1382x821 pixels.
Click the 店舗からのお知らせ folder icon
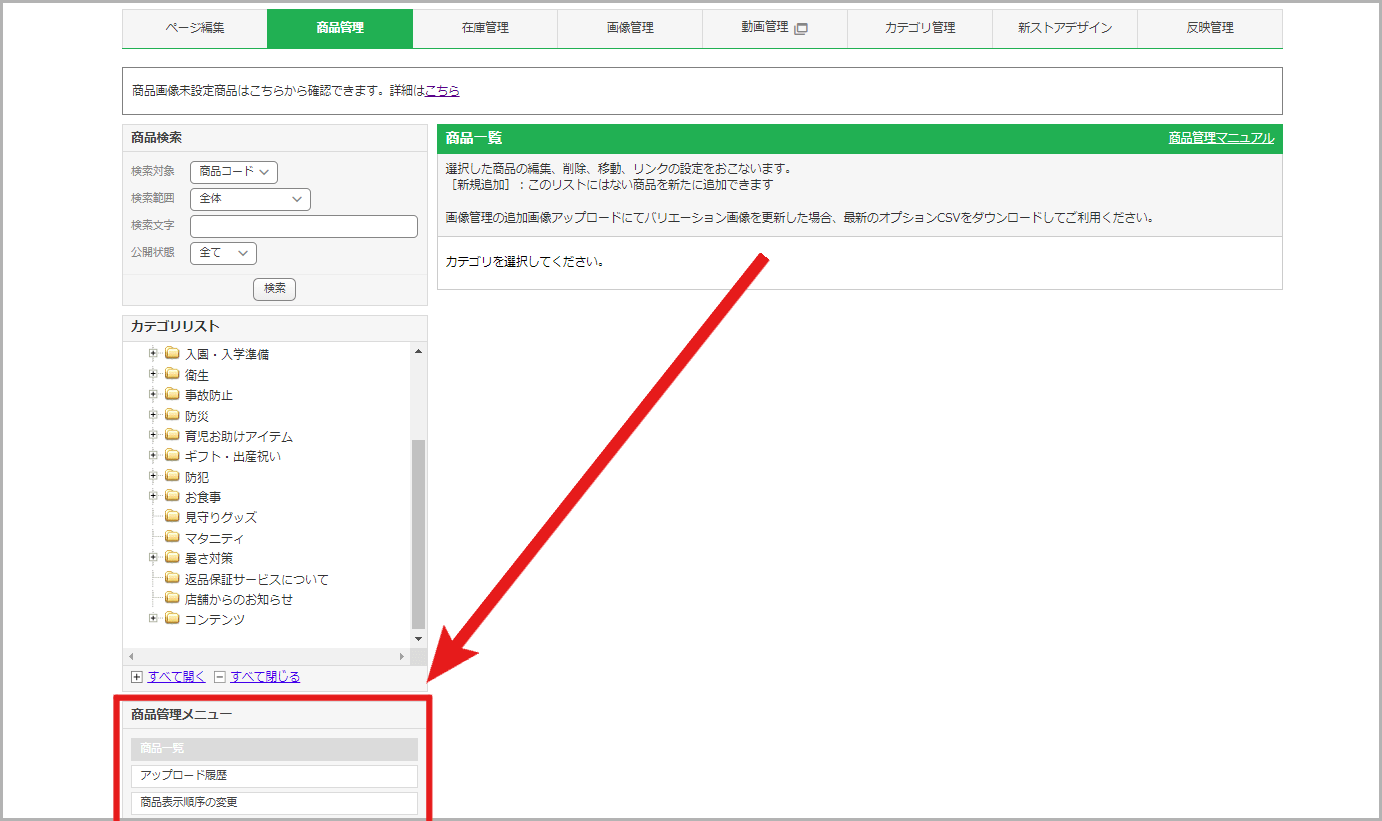tap(172, 599)
